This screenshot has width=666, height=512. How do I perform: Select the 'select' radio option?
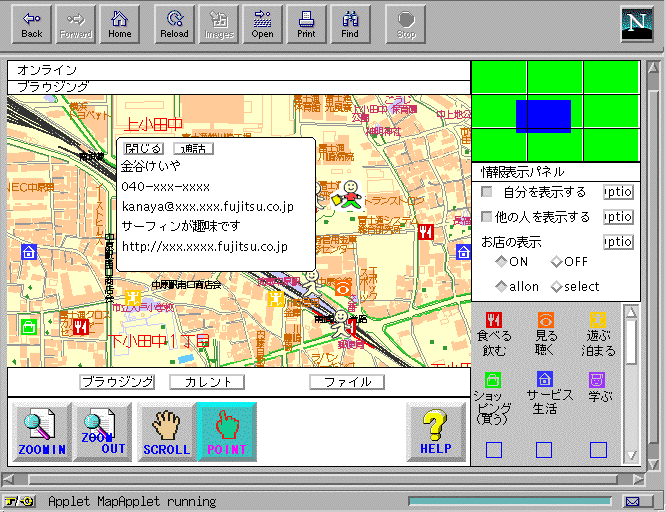click(556, 287)
